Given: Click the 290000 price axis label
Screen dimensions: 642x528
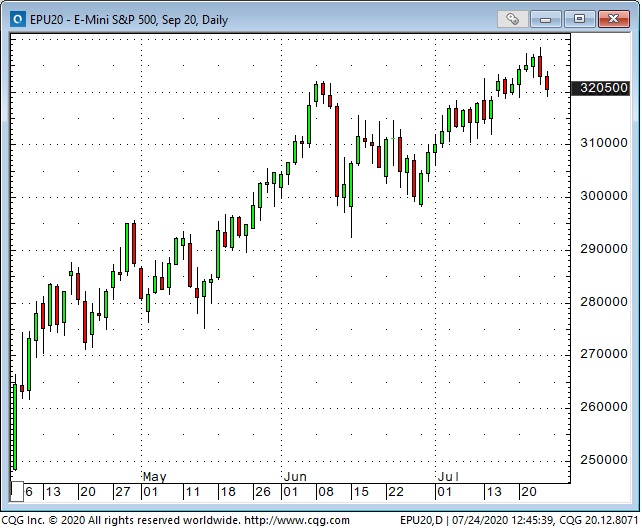Looking at the screenshot, I should pyautogui.click(x=604, y=249).
